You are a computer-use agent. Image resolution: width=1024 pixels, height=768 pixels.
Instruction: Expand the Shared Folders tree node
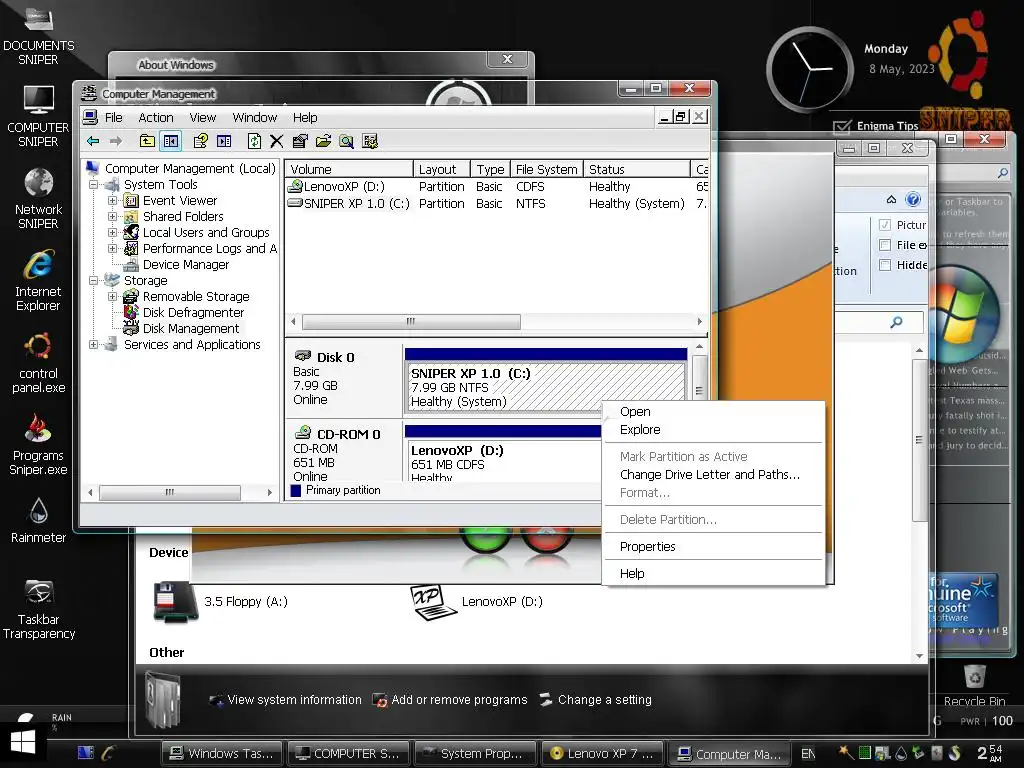pos(112,216)
